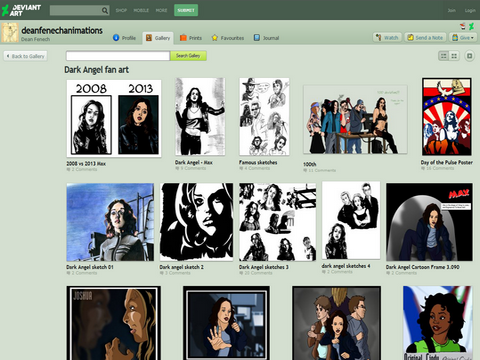The width and height of the screenshot is (480, 360).
Task: Open the Prints tab
Action: pos(191,38)
